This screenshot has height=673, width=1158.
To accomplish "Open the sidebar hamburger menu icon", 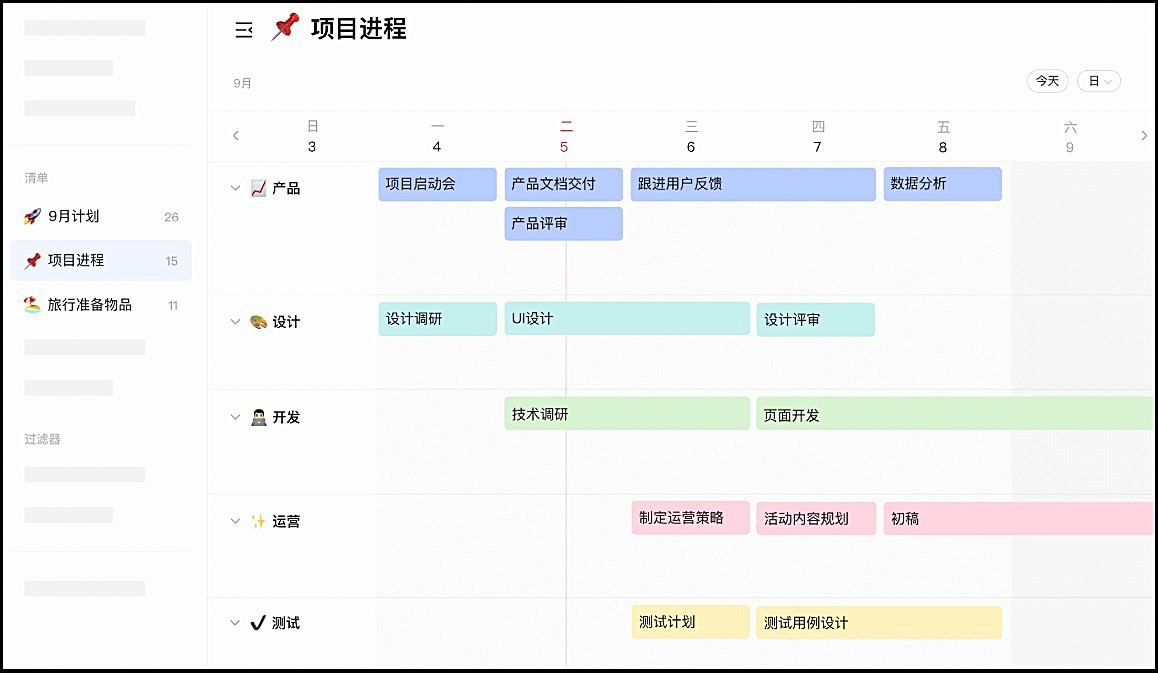I will pyautogui.click(x=243, y=29).
